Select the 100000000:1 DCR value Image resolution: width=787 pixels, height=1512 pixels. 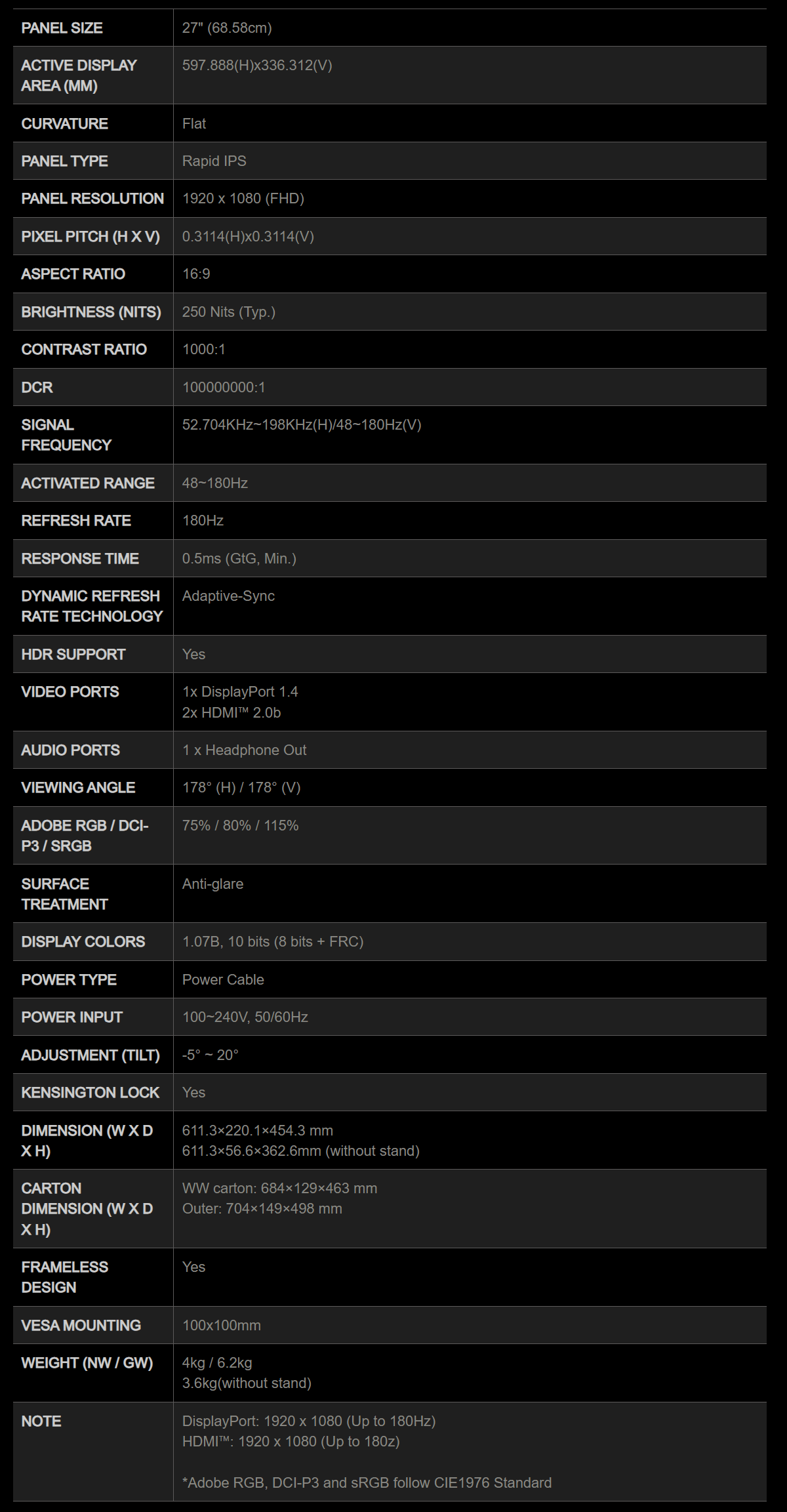(x=224, y=388)
